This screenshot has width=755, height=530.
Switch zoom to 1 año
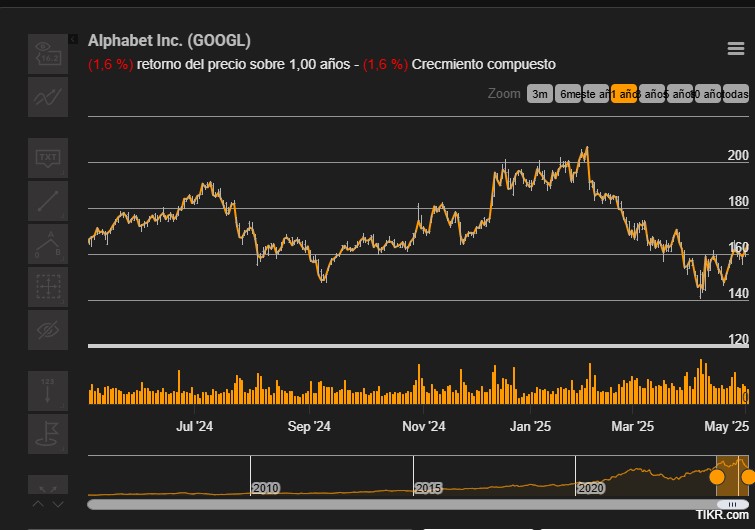tap(624, 94)
